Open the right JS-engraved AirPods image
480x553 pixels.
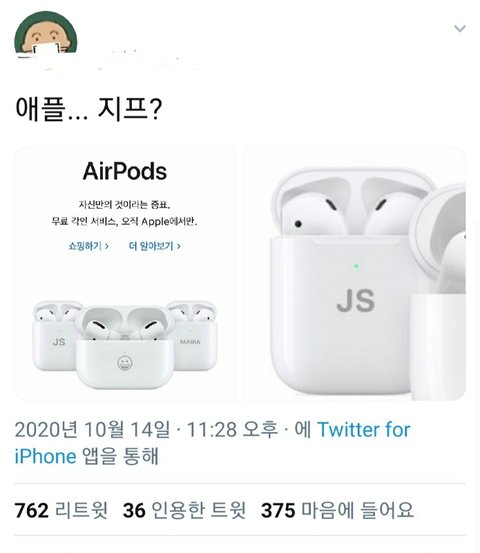pyautogui.click(x=354, y=273)
